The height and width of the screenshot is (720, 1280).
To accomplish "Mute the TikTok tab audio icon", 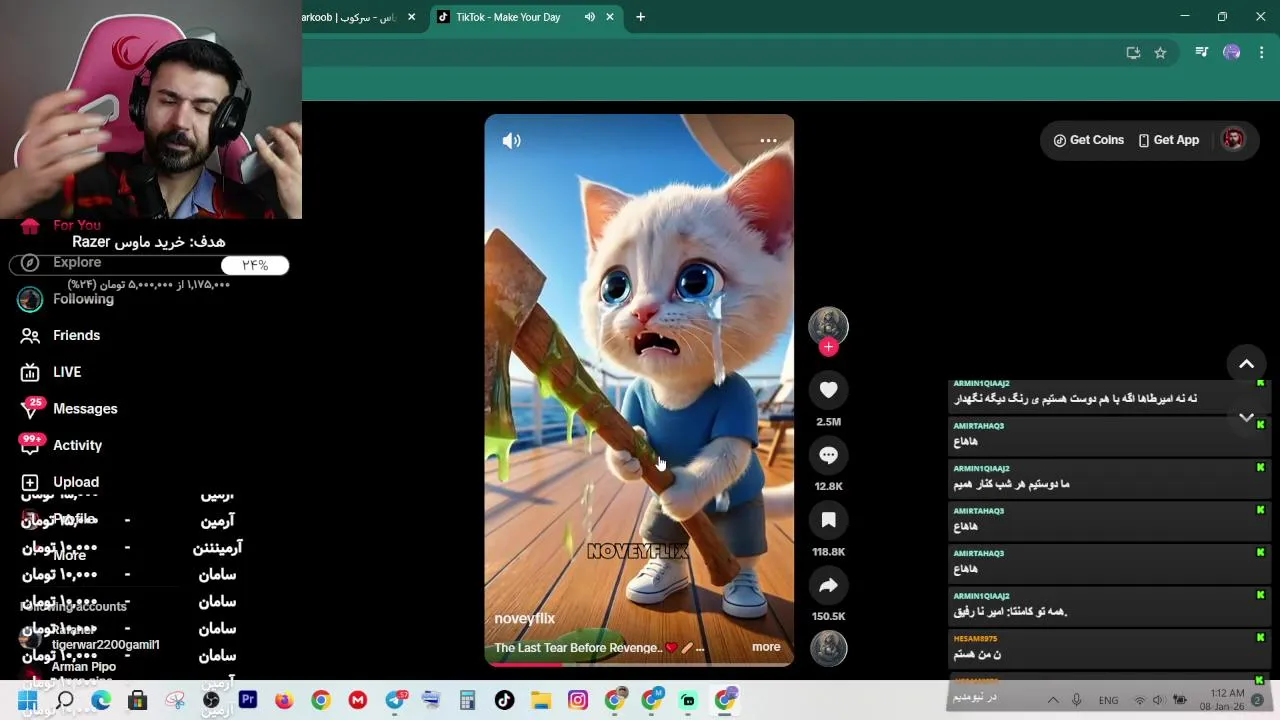I will point(590,17).
